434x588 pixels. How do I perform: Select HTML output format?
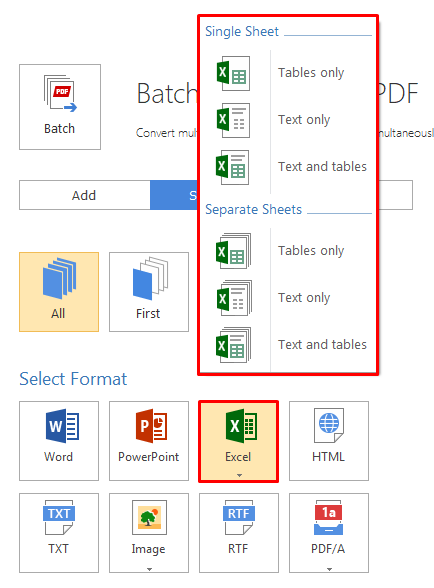click(x=329, y=441)
